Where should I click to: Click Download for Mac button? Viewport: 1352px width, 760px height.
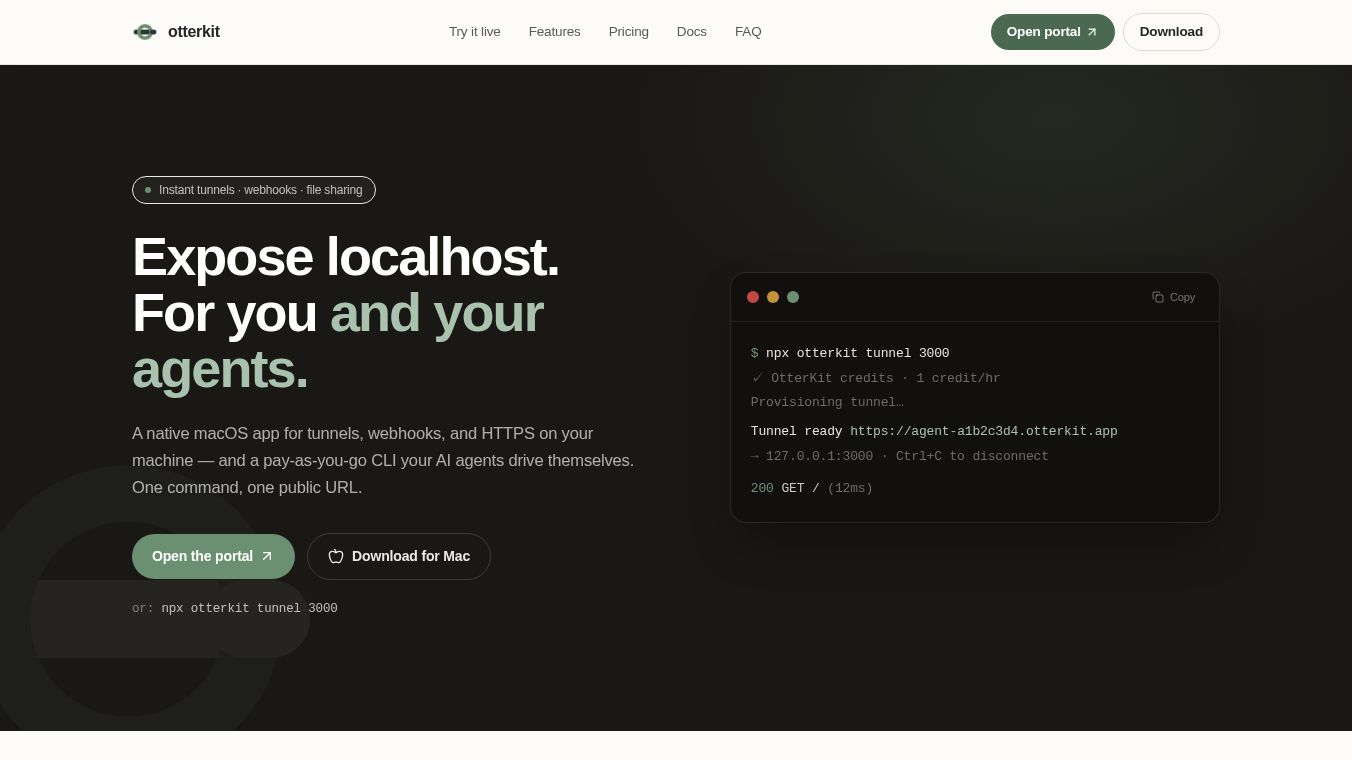399,556
